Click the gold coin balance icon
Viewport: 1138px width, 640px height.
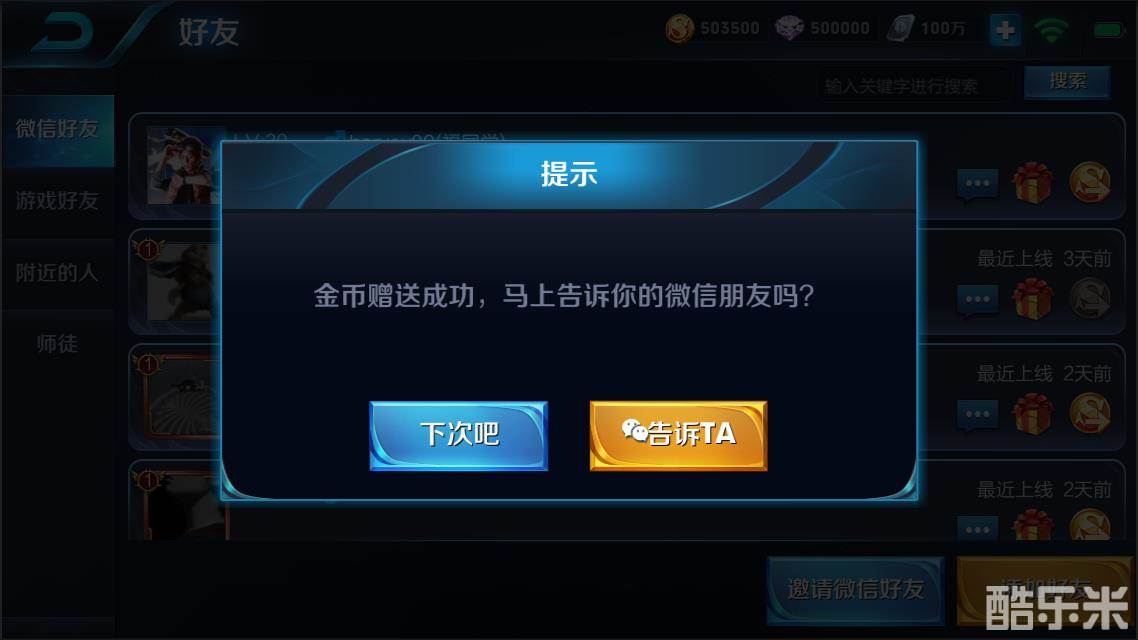click(679, 29)
